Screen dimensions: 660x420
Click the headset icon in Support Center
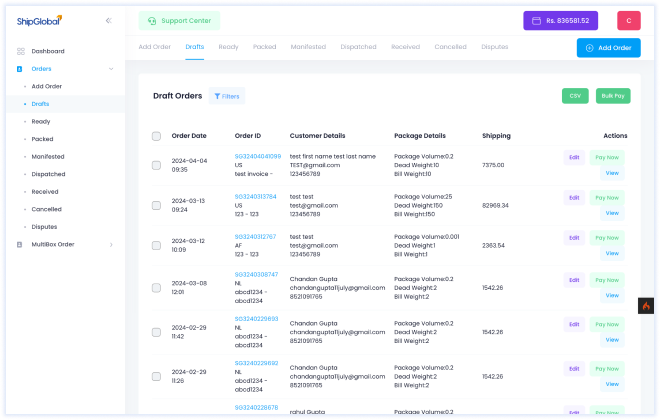point(152,20)
